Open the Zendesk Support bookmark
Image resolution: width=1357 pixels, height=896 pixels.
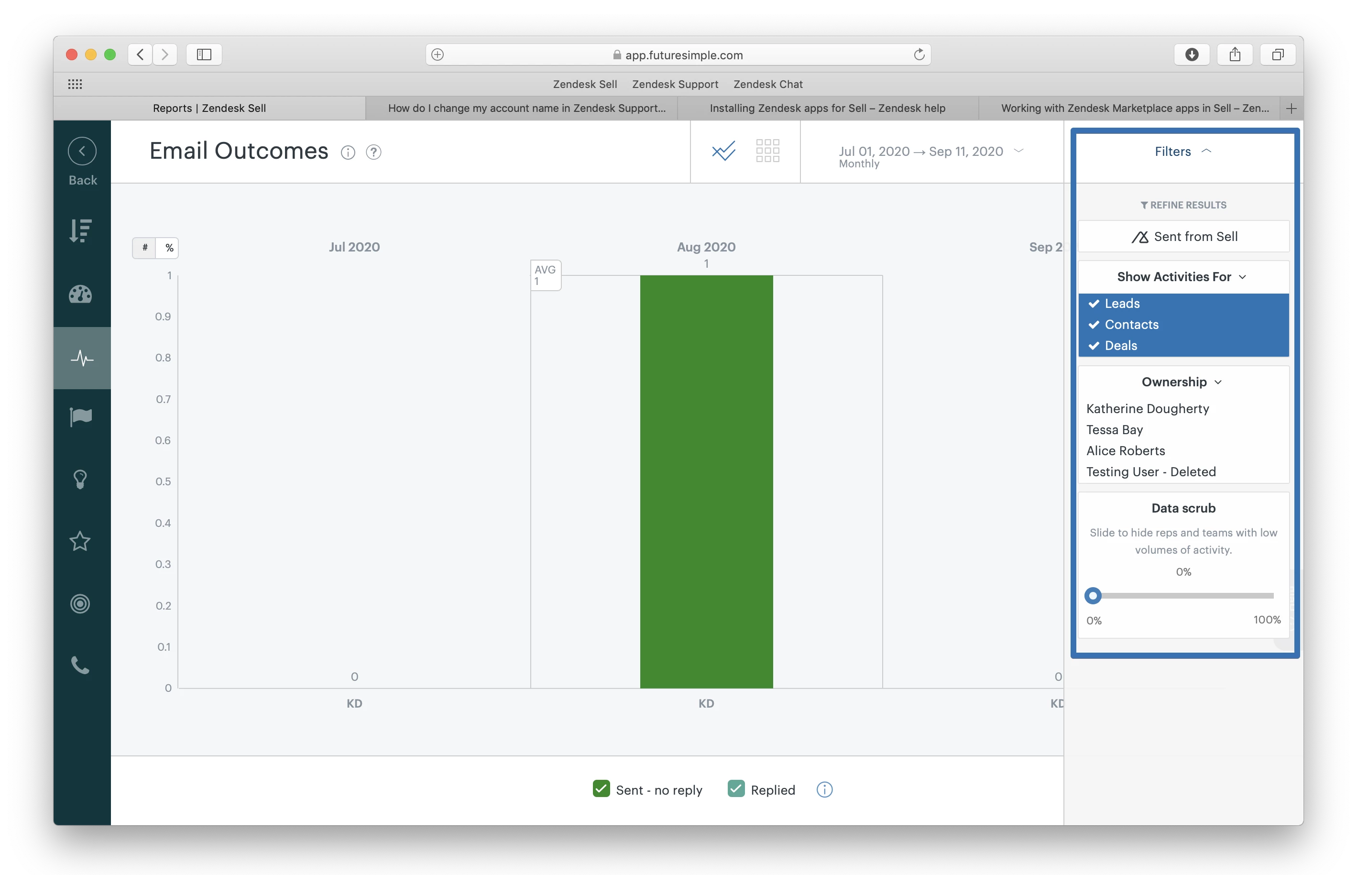[675, 84]
